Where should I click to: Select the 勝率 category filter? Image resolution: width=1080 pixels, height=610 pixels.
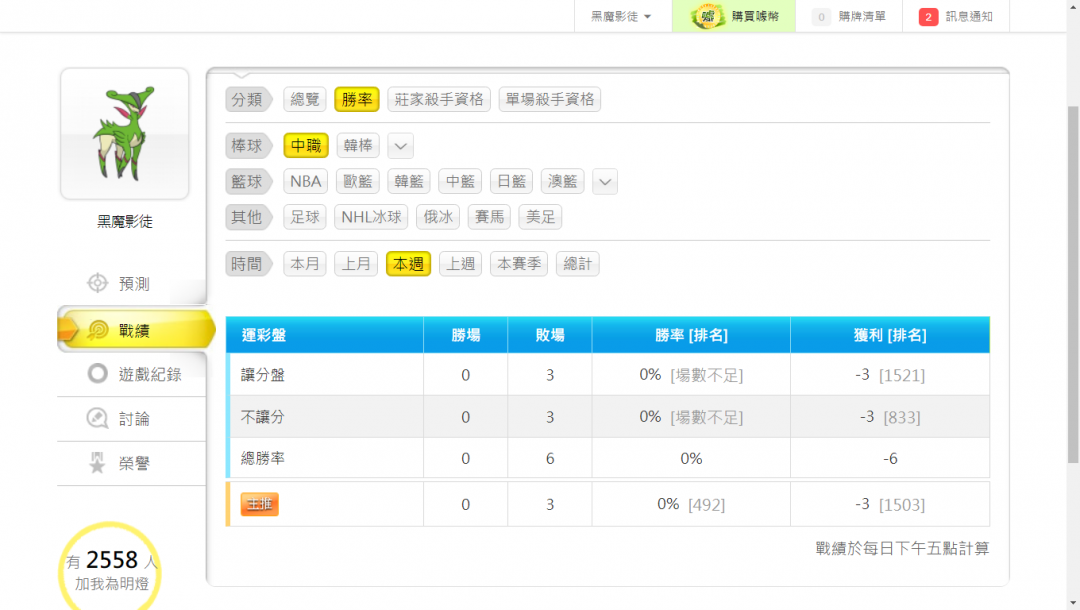(x=357, y=99)
